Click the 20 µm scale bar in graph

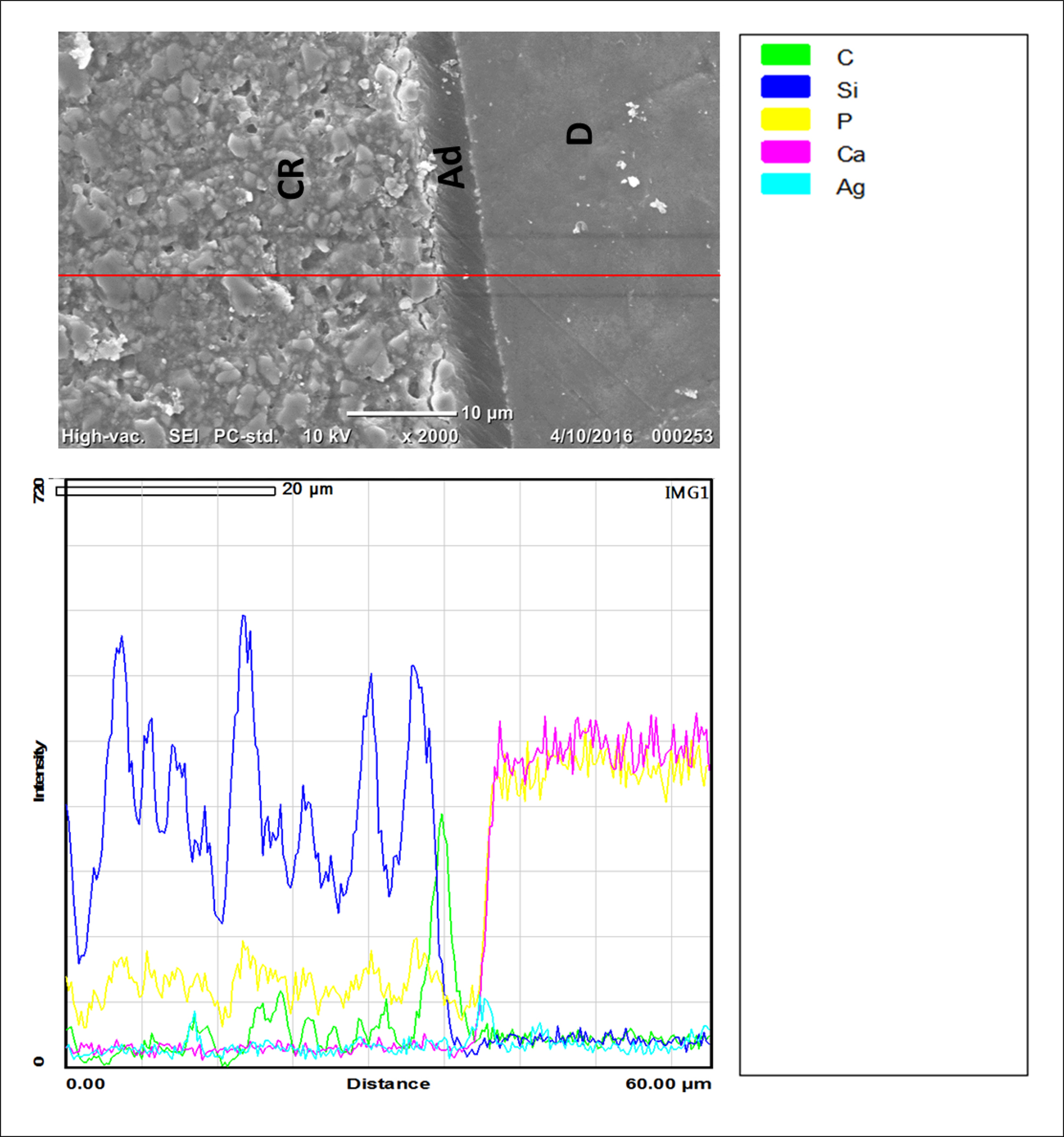pyautogui.click(x=166, y=491)
